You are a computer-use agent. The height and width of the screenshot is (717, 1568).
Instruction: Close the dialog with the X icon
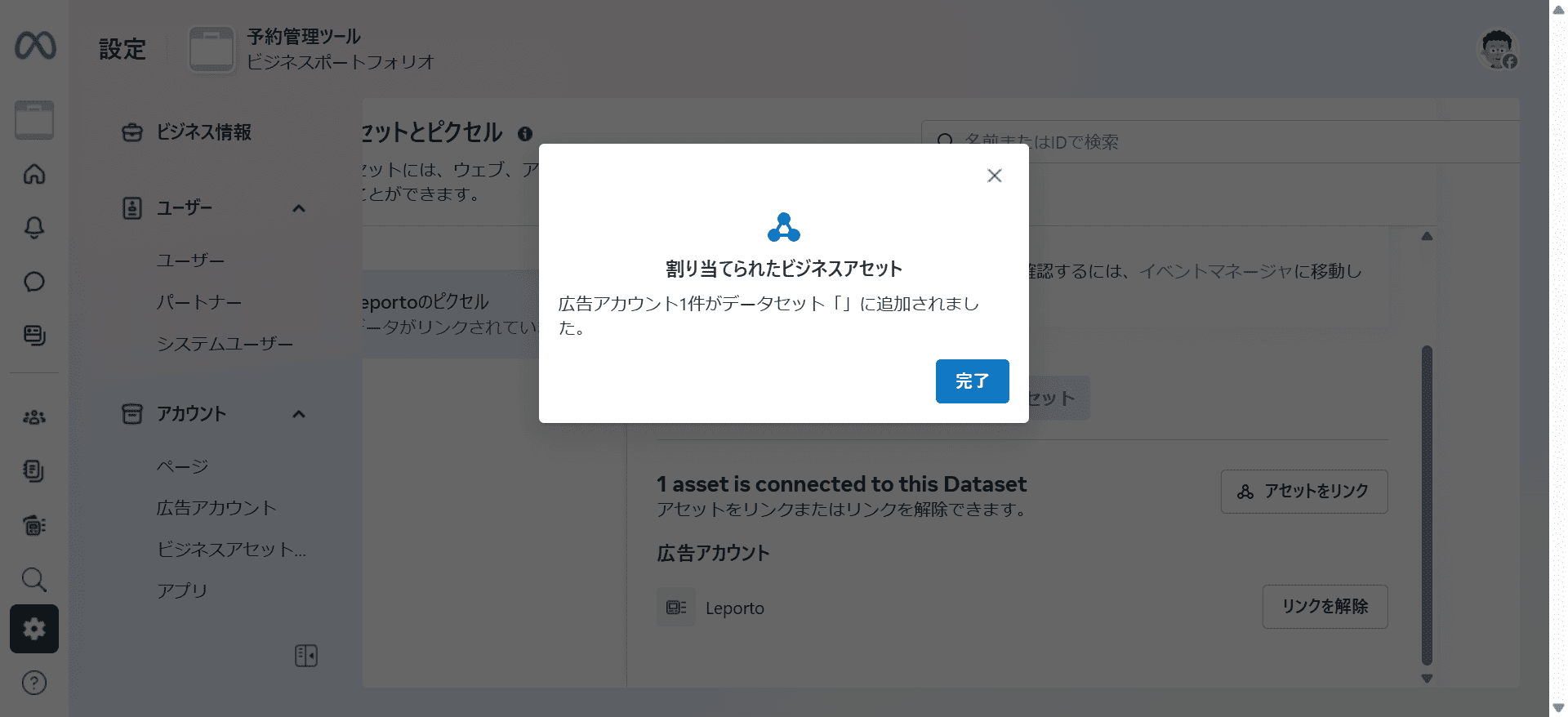point(994,176)
